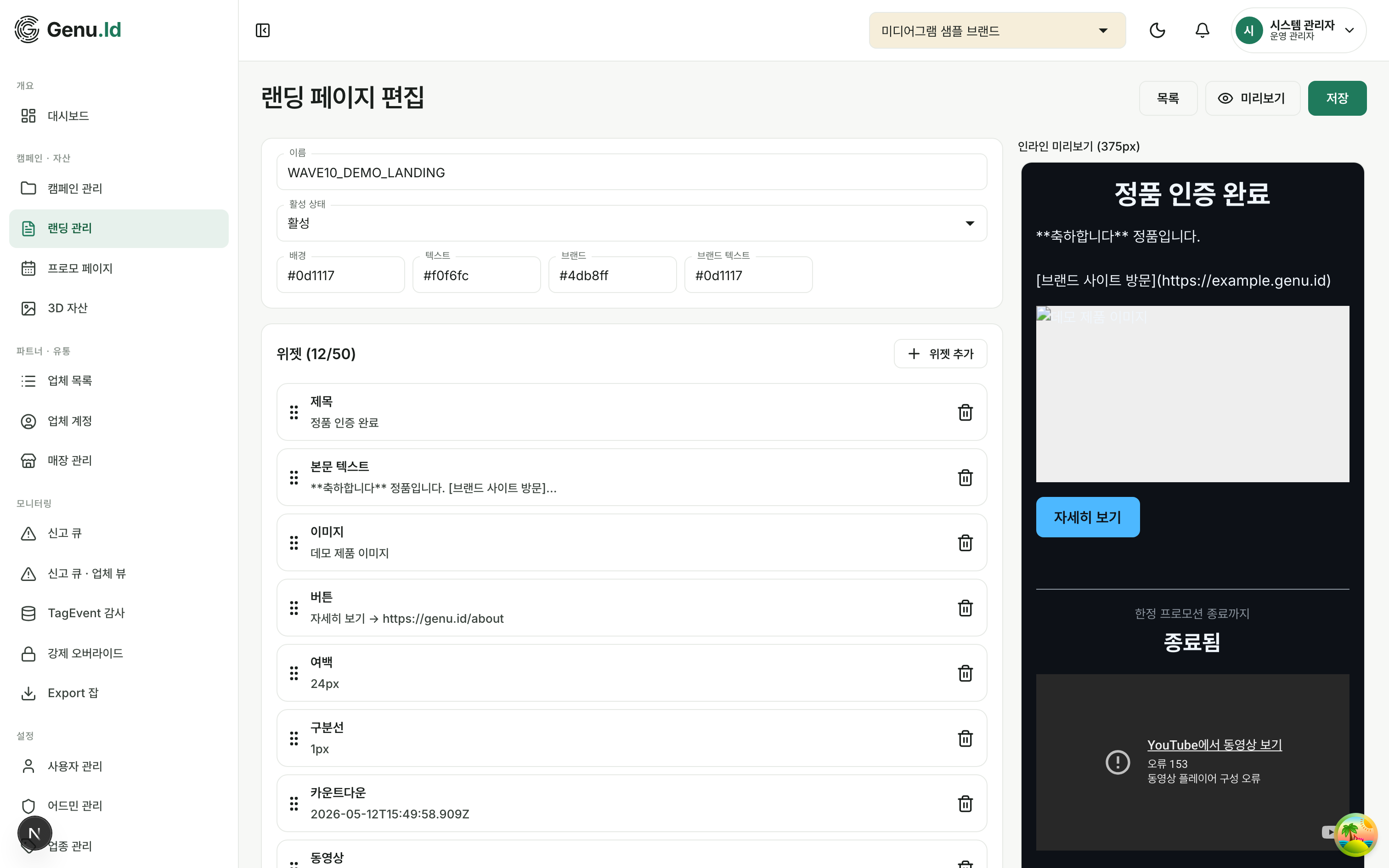The width and height of the screenshot is (1389, 868).
Task: Delete the 여백 widget
Action: point(965,673)
